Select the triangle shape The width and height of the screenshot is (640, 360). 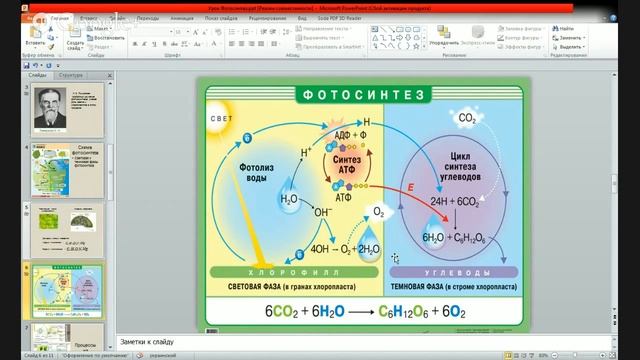[375, 38]
